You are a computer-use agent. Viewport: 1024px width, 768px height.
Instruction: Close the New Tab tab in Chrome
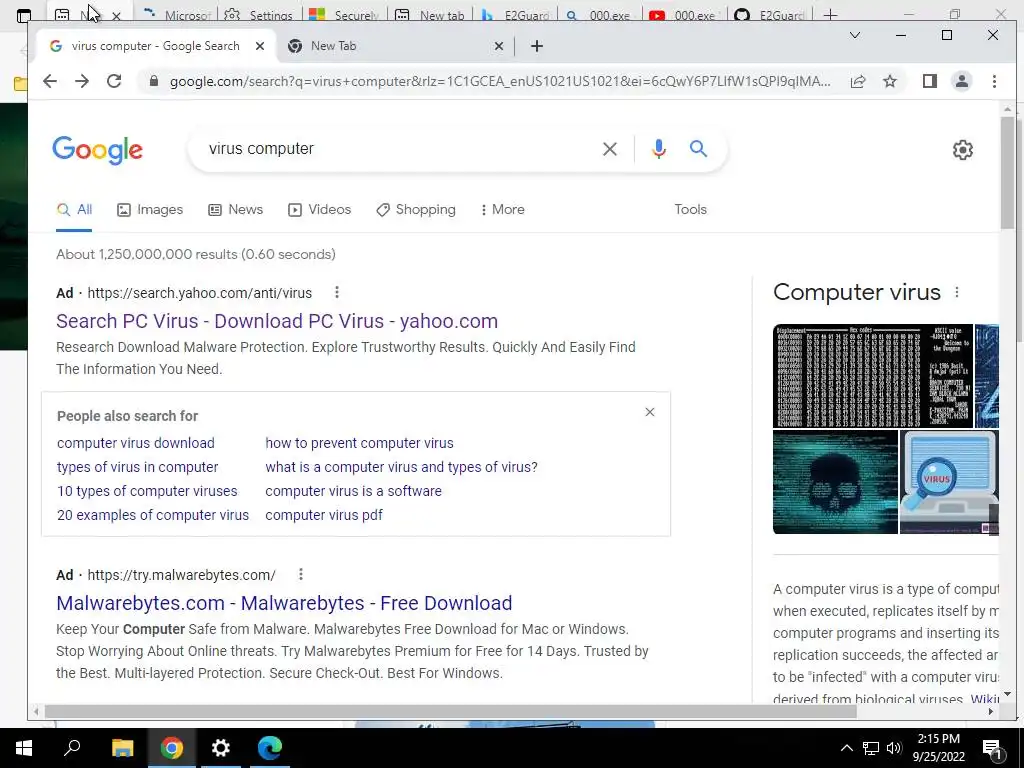point(499,46)
